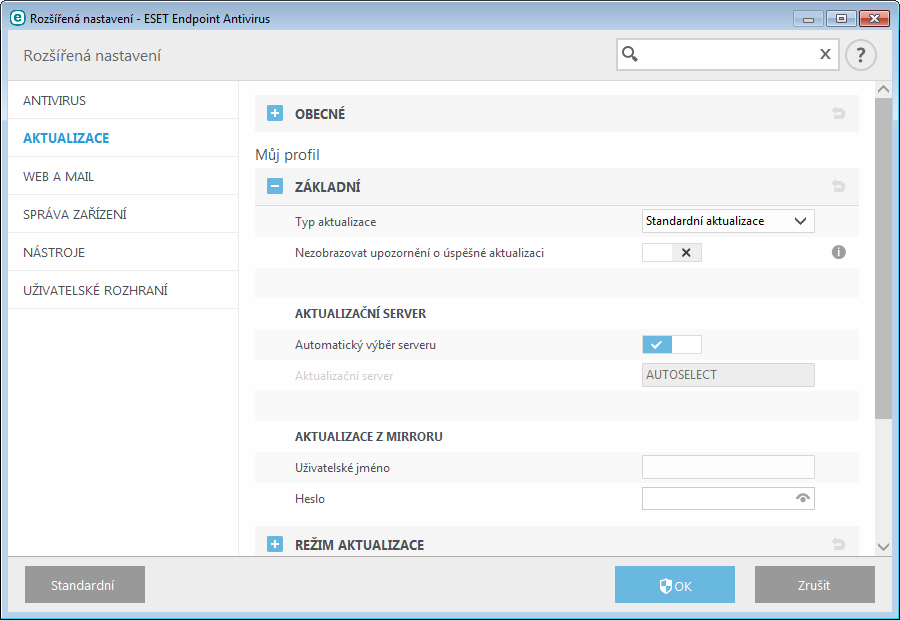
Task: Click the Typ aktualizace label
Action: click(x=336, y=222)
